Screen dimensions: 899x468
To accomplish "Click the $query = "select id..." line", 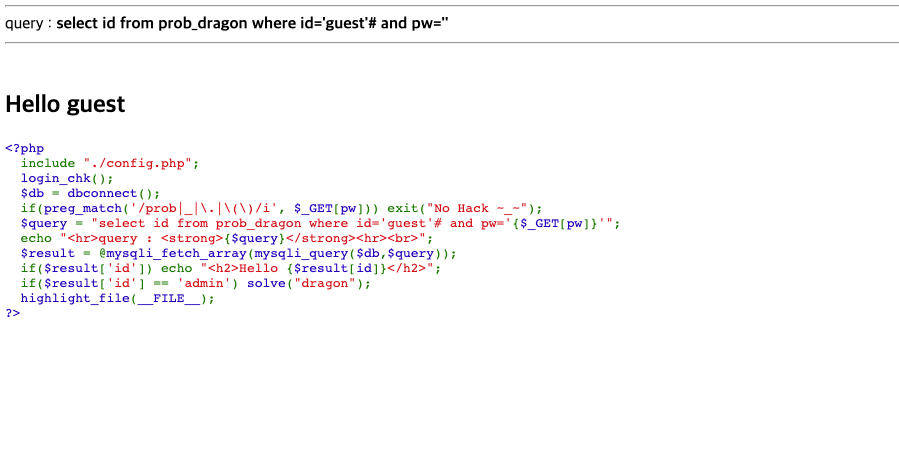I will click(x=320, y=223).
